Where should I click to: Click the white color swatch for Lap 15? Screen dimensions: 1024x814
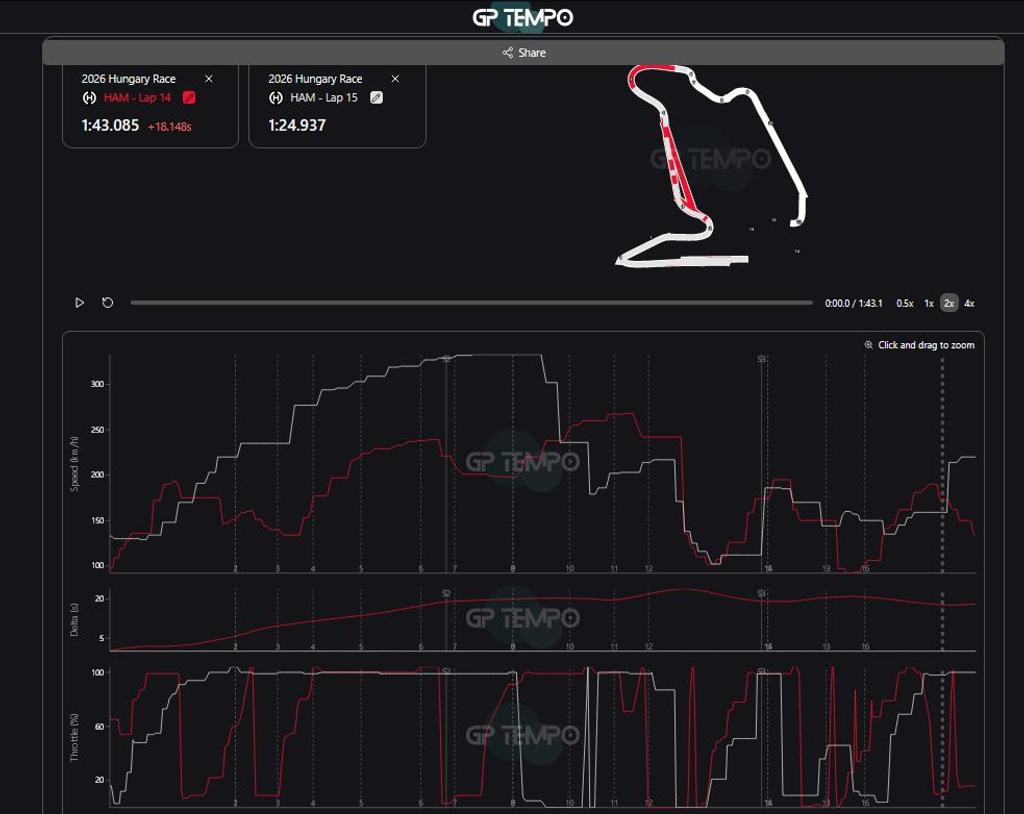[376, 97]
